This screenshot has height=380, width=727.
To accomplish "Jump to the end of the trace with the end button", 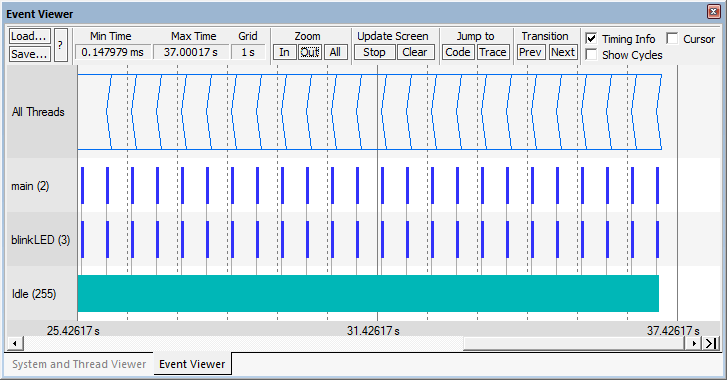I will (x=711, y=343).
